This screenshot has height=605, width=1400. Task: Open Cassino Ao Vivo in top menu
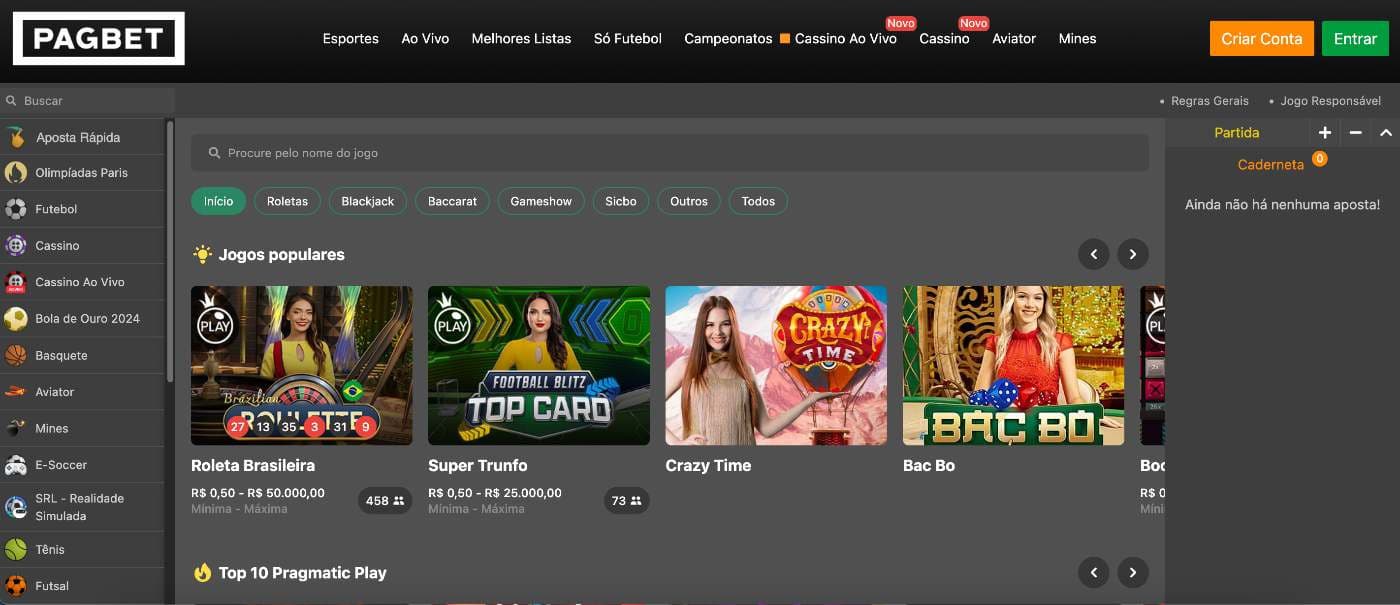pos(846,39)
